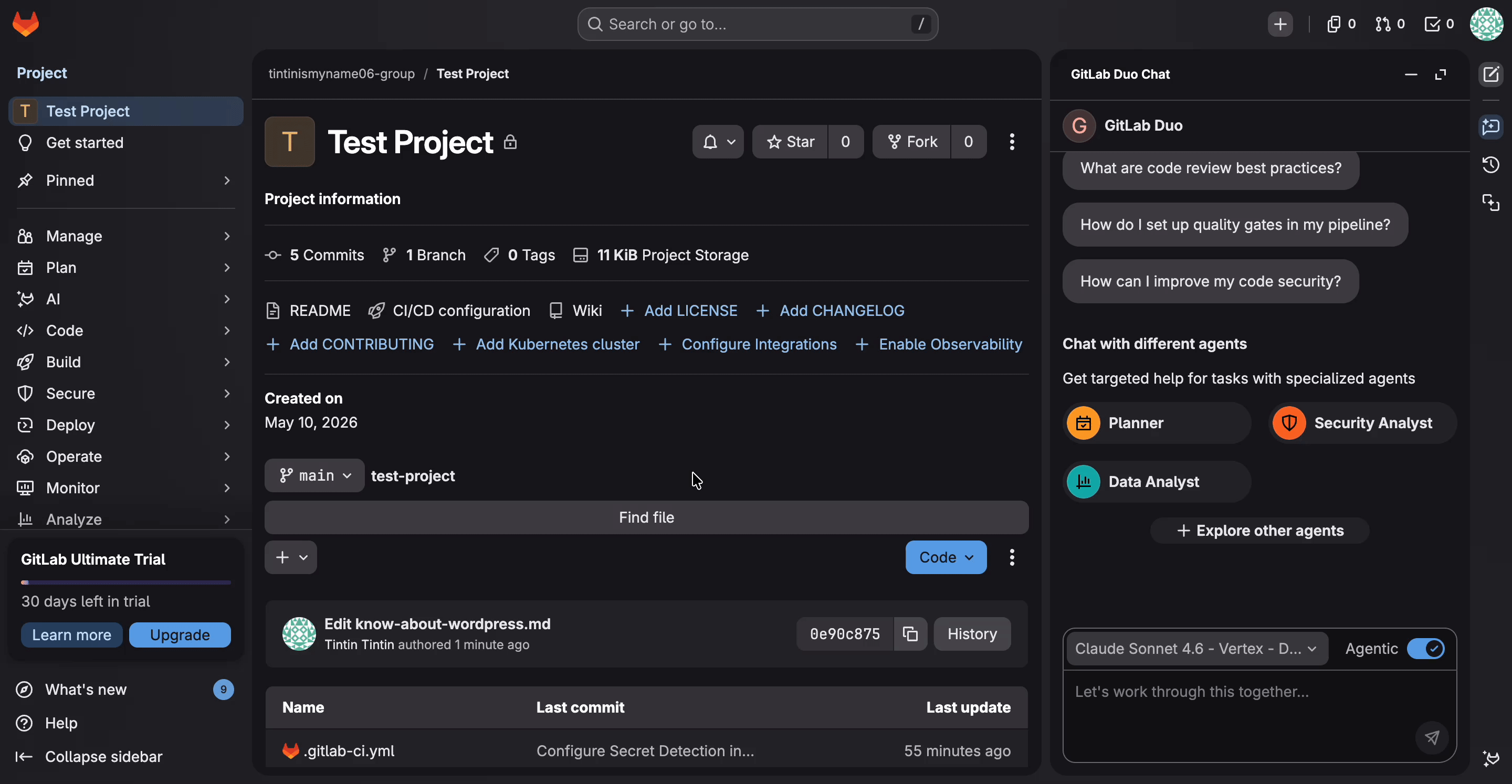Open tintinismyname06-group breadcrumb

pos(342,74)
